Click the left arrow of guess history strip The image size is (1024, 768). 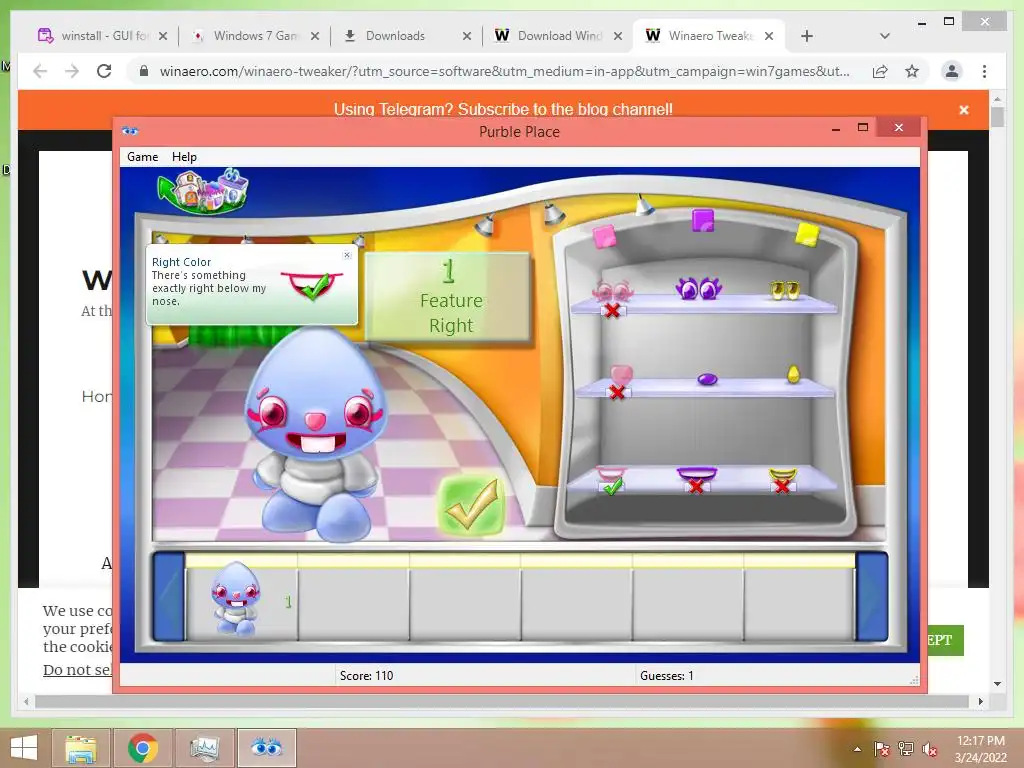(168, 596)
